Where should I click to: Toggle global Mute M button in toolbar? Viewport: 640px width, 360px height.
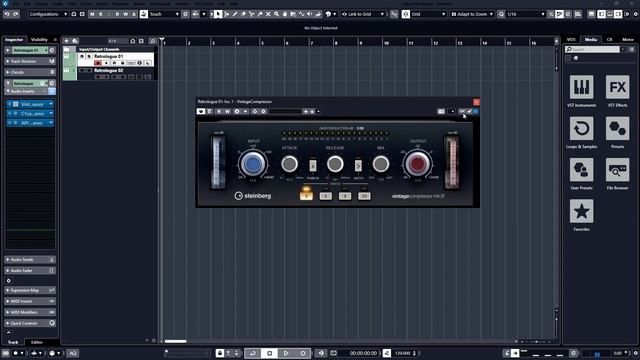[92, 14]
